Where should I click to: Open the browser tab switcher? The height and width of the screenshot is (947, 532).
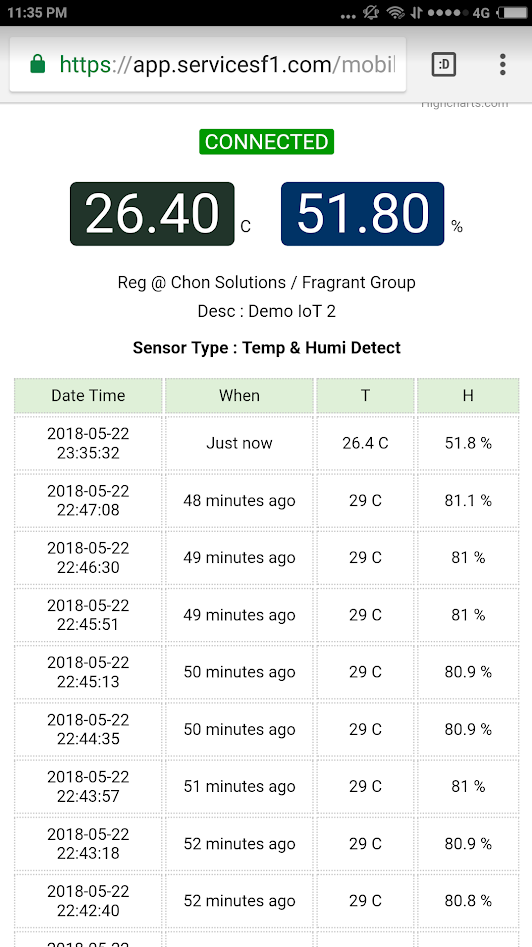444,65
